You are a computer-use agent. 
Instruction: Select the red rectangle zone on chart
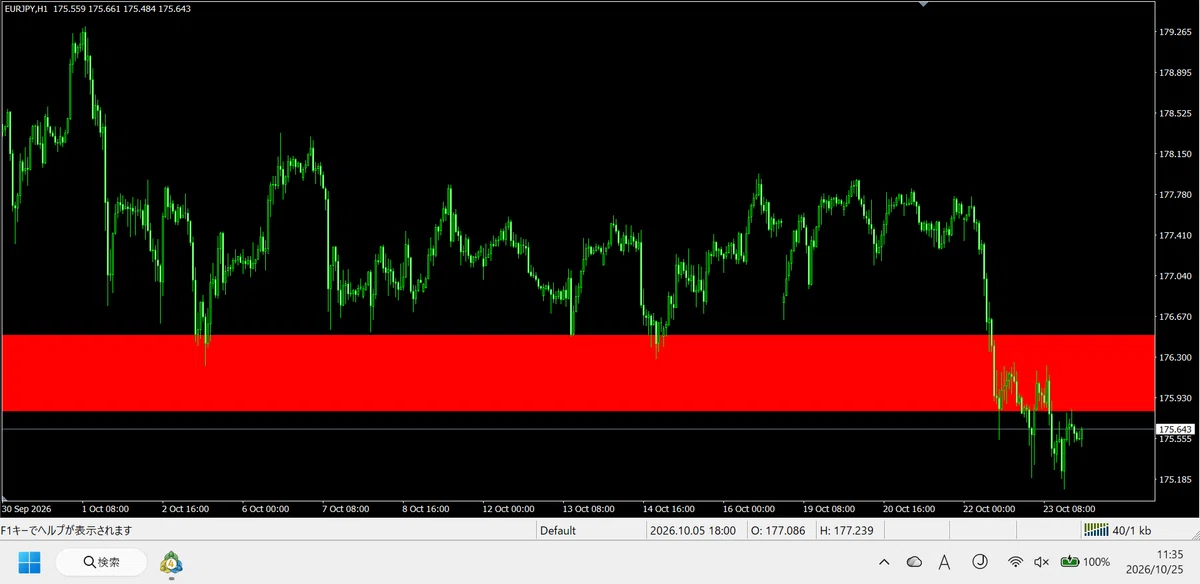578,373
